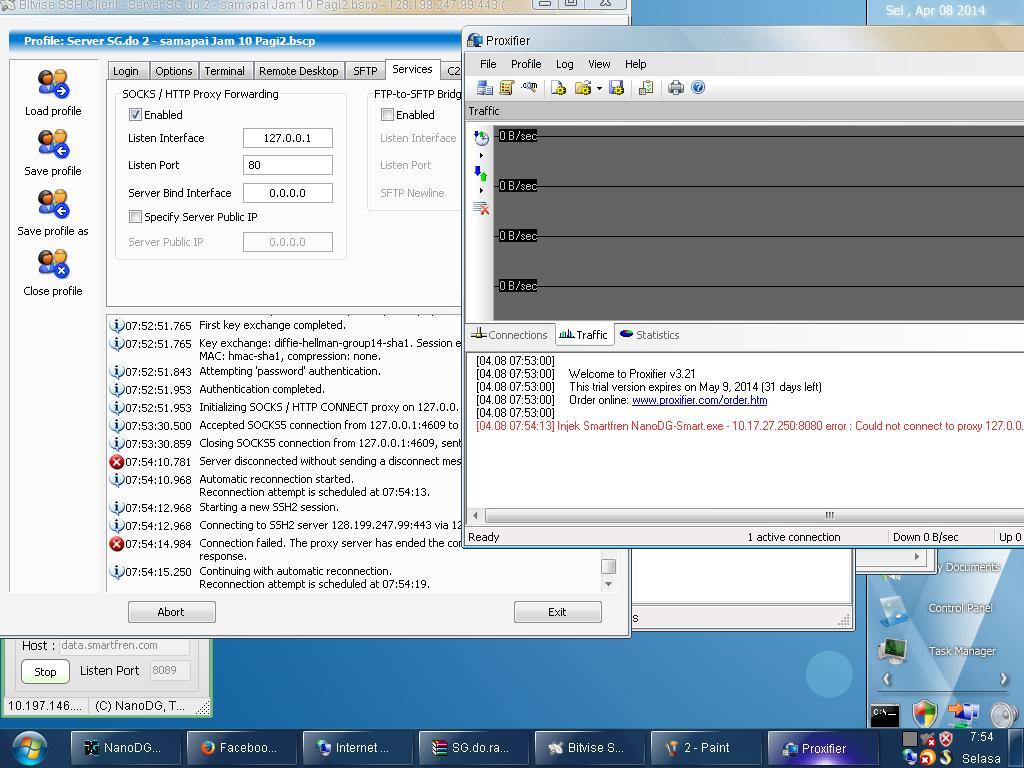Click the Listen Port field showing 80
The height and width of the screenshot is (768, 1024).
tap(287, 165)
